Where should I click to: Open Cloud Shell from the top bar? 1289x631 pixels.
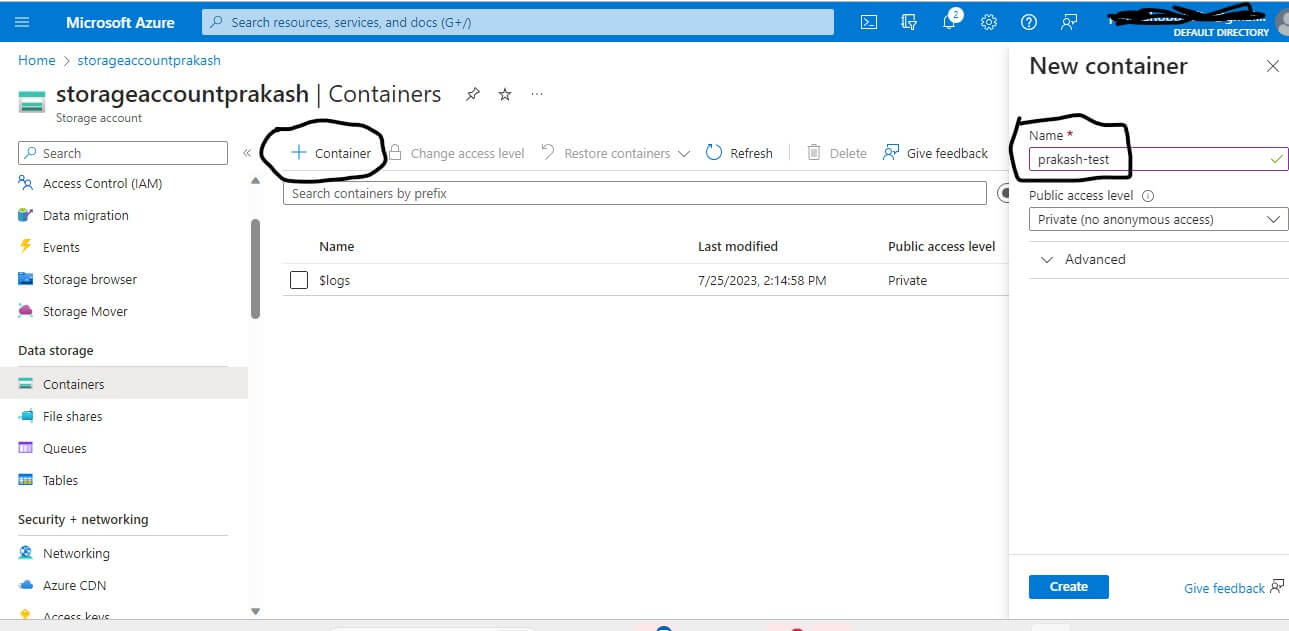[869, 22]
